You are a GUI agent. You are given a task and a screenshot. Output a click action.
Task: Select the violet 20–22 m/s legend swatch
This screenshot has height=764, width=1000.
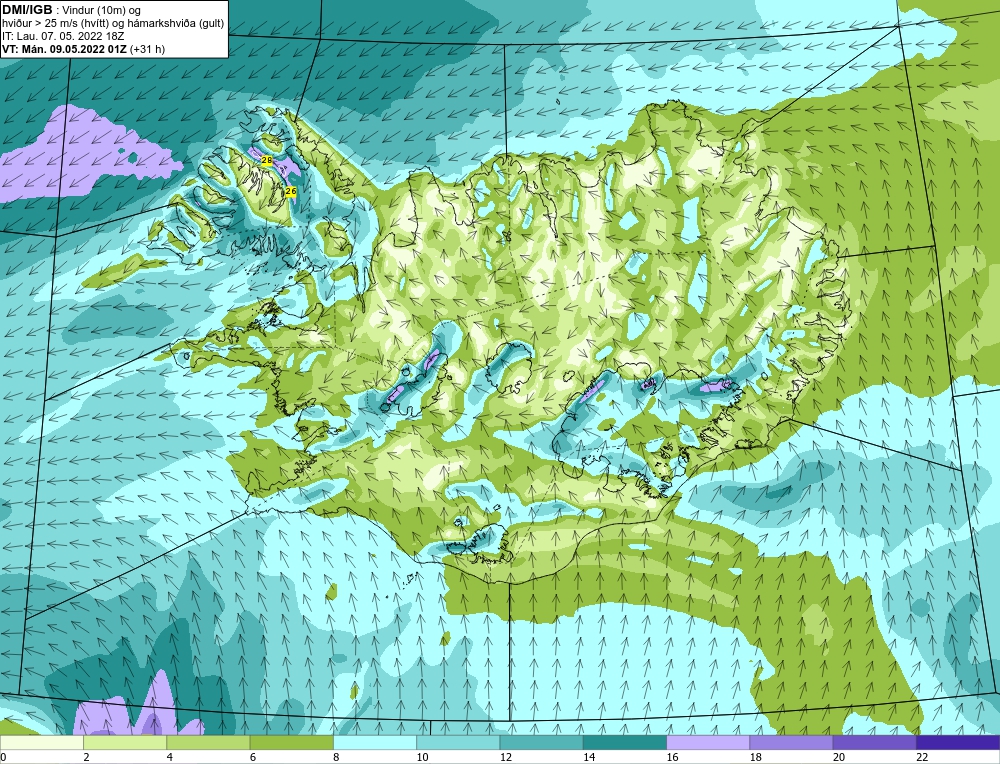(x=874, y=743)
